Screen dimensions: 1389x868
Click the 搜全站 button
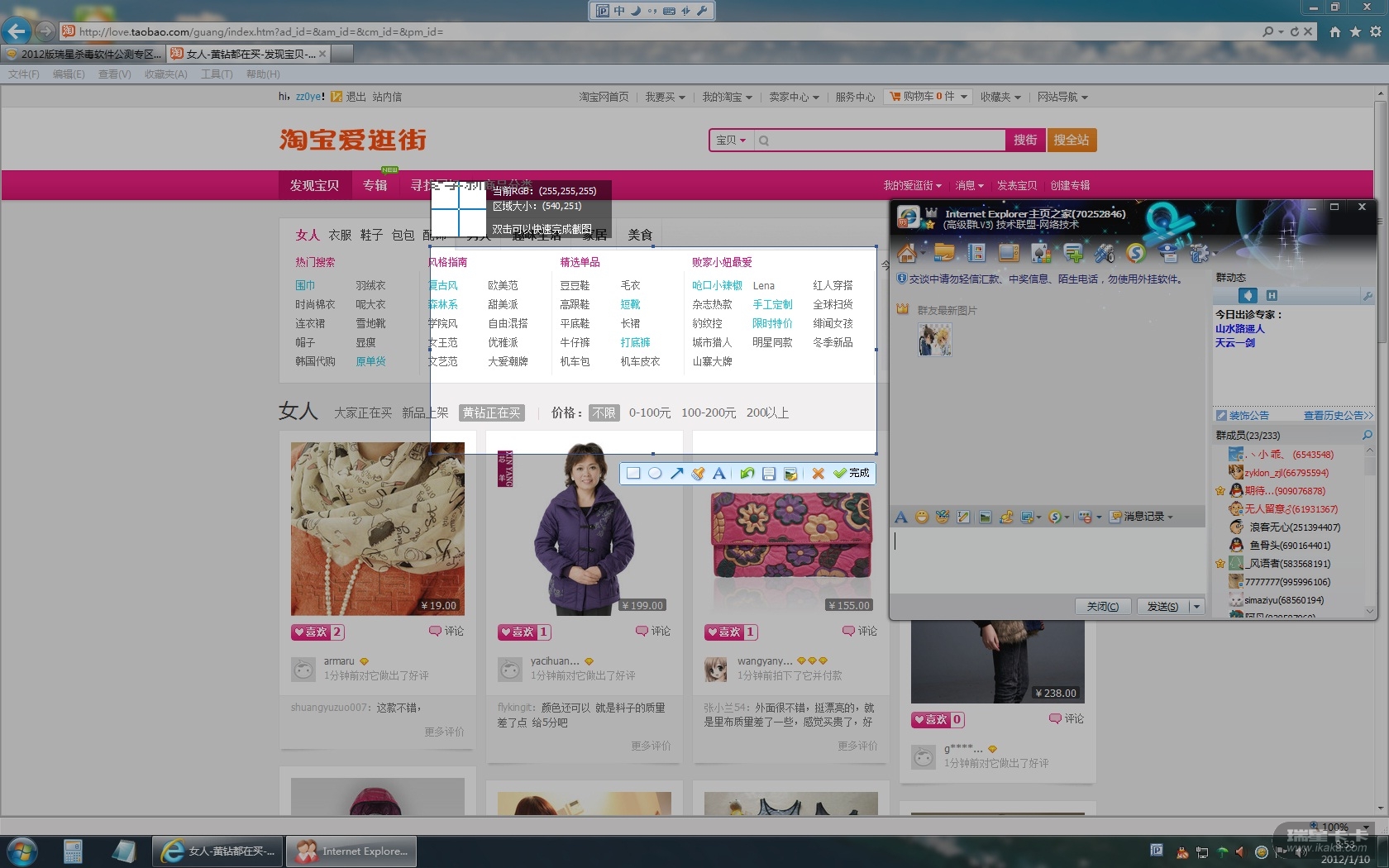[x=1072, y=141]
